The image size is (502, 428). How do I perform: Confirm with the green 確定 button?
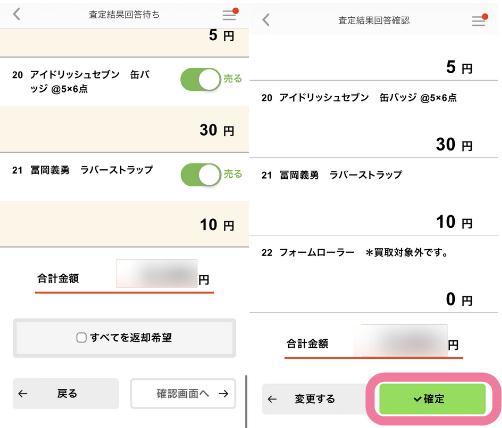pos(432,399)
